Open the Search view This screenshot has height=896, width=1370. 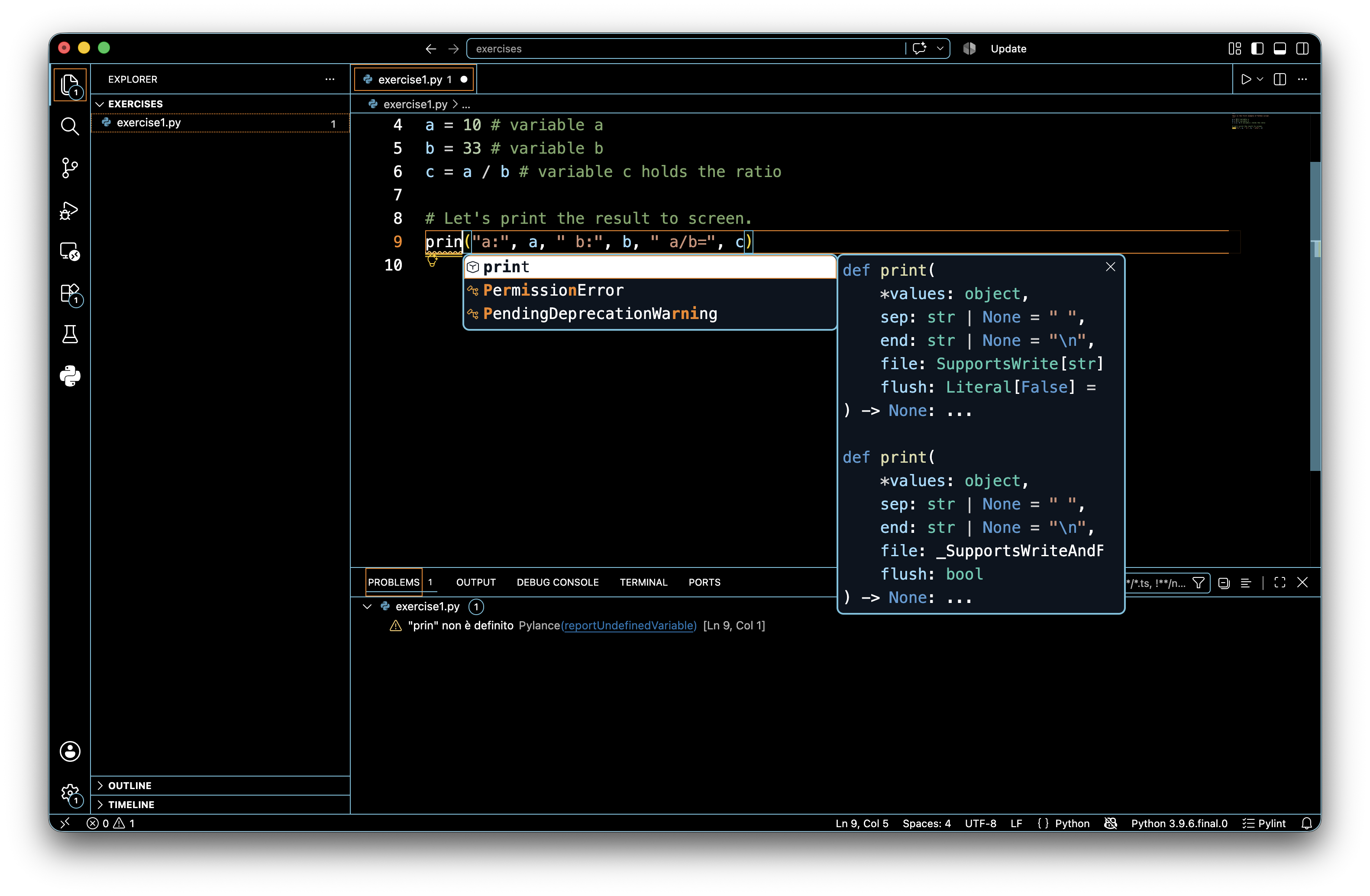click(x=70, y=126)
